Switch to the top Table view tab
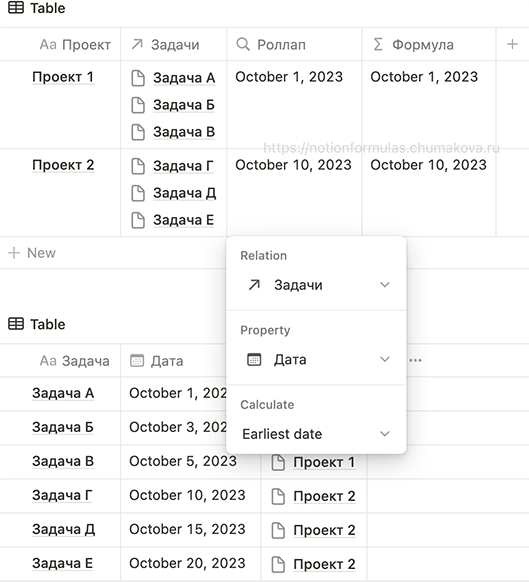Viewport: 529px width, 582px height. [x=37, y=8]
